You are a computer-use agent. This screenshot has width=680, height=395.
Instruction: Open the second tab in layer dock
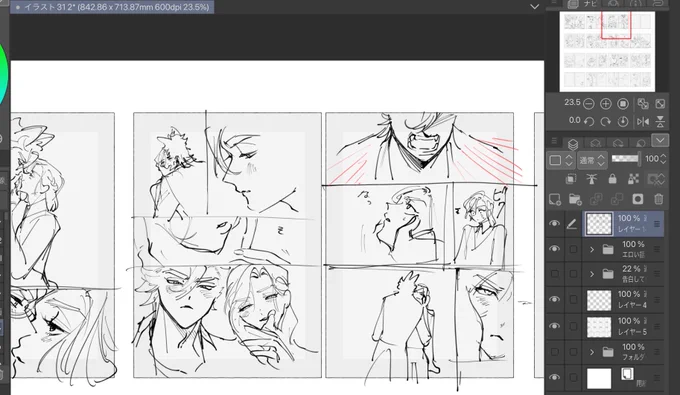[596, 143]
